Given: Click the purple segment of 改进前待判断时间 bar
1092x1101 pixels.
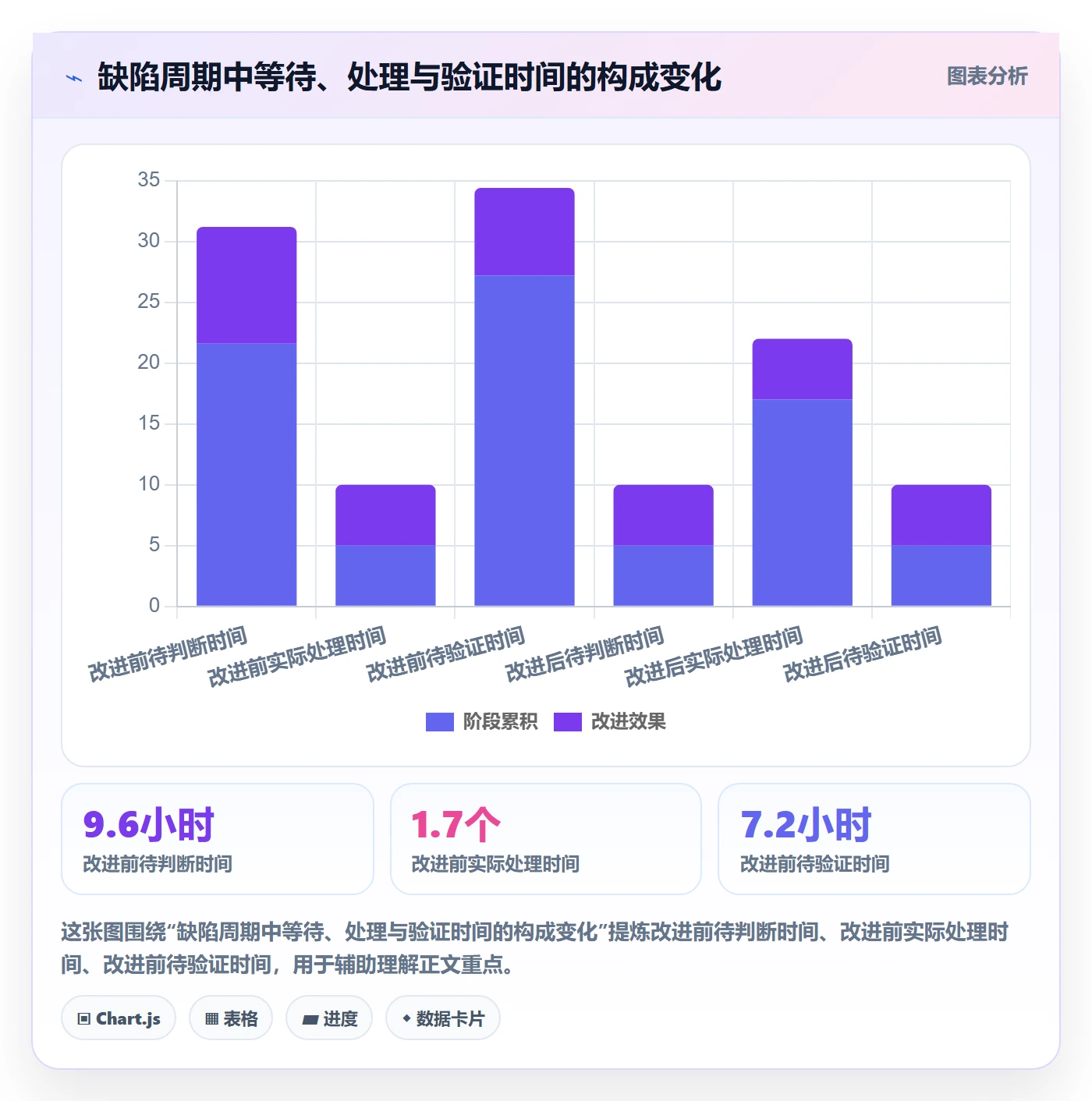Looking at the screenshot, I should pyautogui.click(x=246, y=285).
